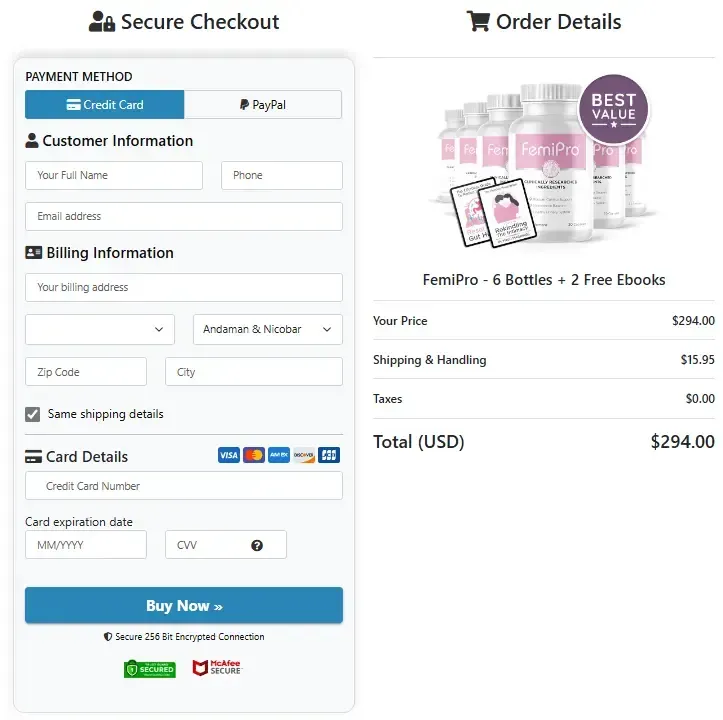Click the Email address input field

click(x=184, y=216)
